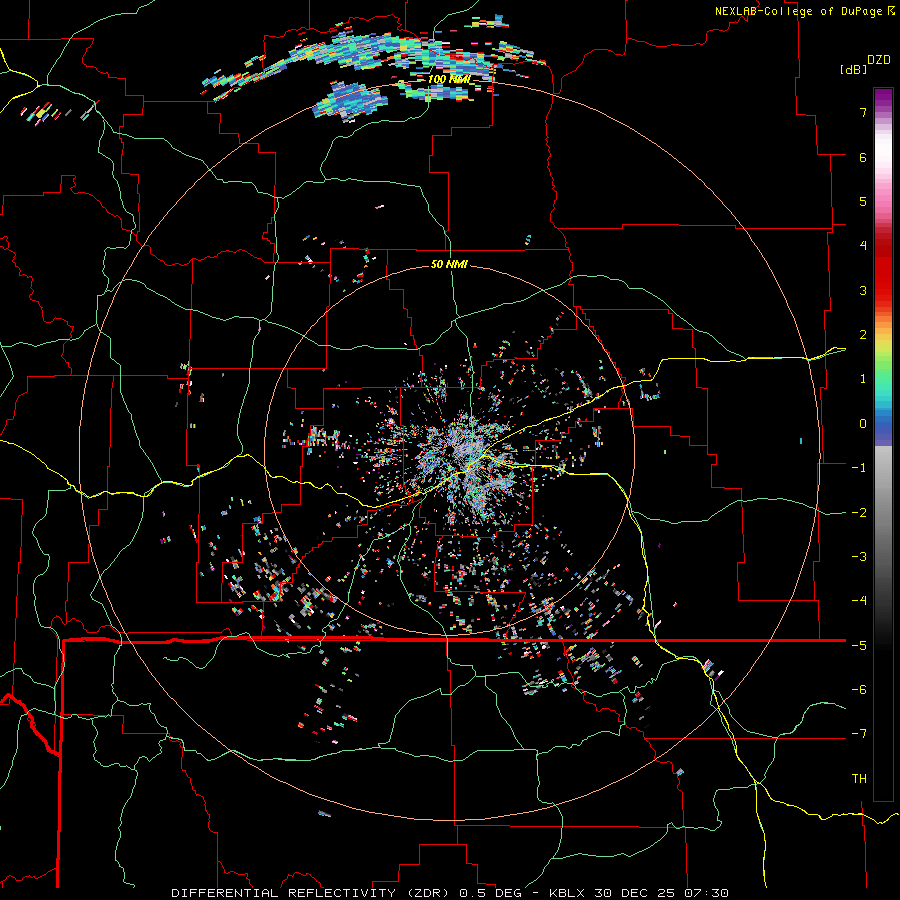The height and width of the screenshot is (900, 900).
Task: Click the -2 value on the color scale
Action: (859, 513)
